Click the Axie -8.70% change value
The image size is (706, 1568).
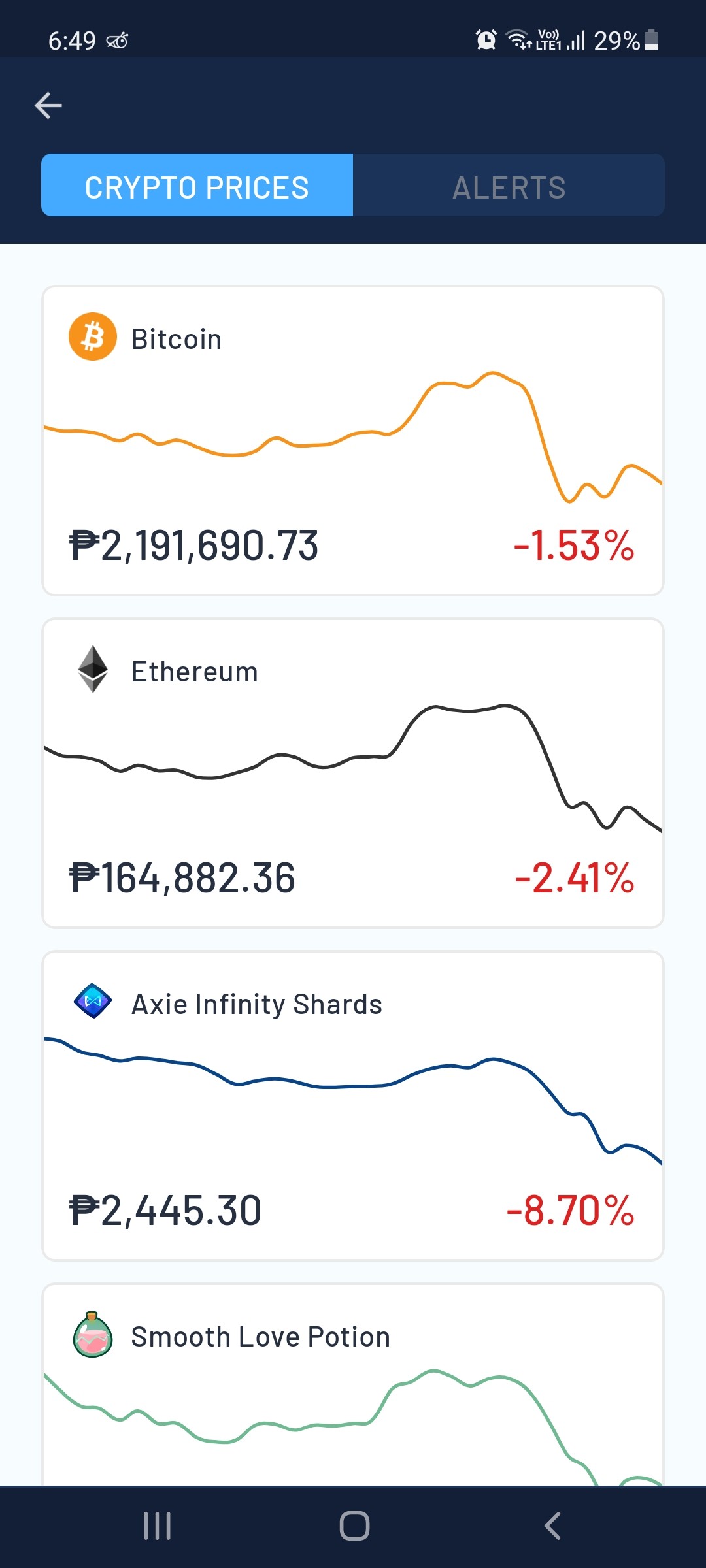point(571,1211)
